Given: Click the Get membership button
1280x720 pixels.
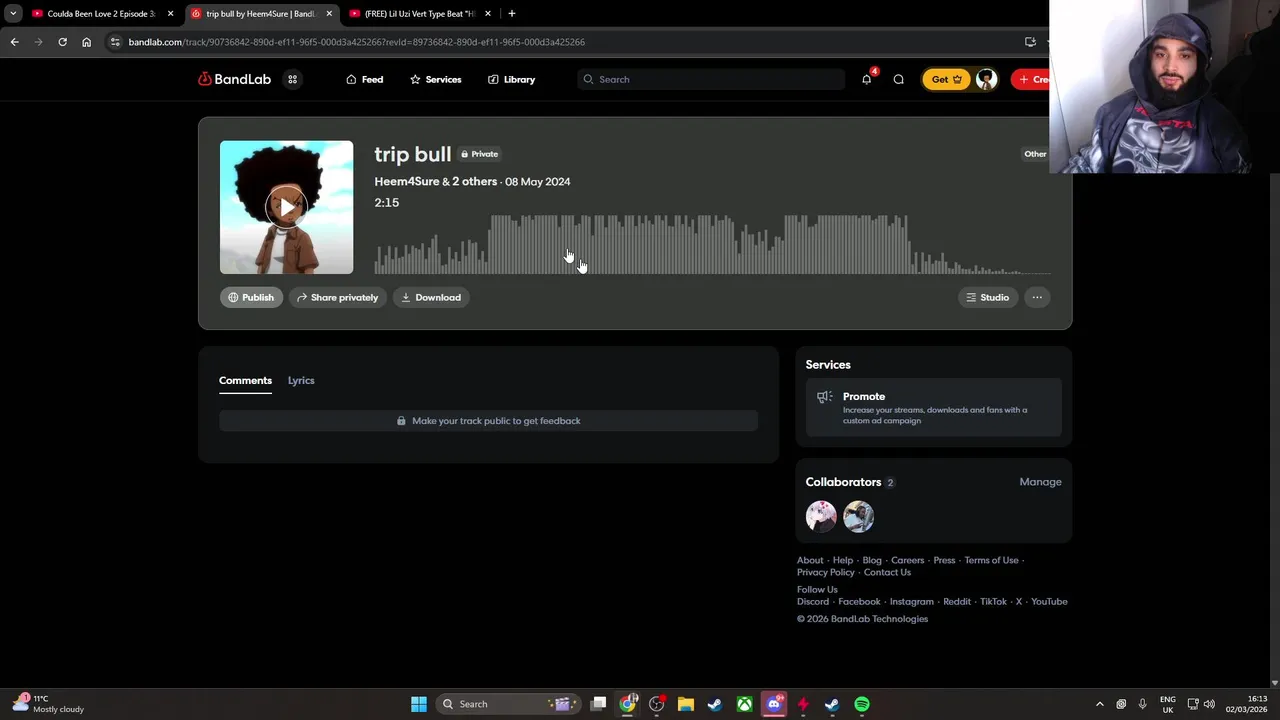Looking at the screenshot, I should (x=946, y=79).
